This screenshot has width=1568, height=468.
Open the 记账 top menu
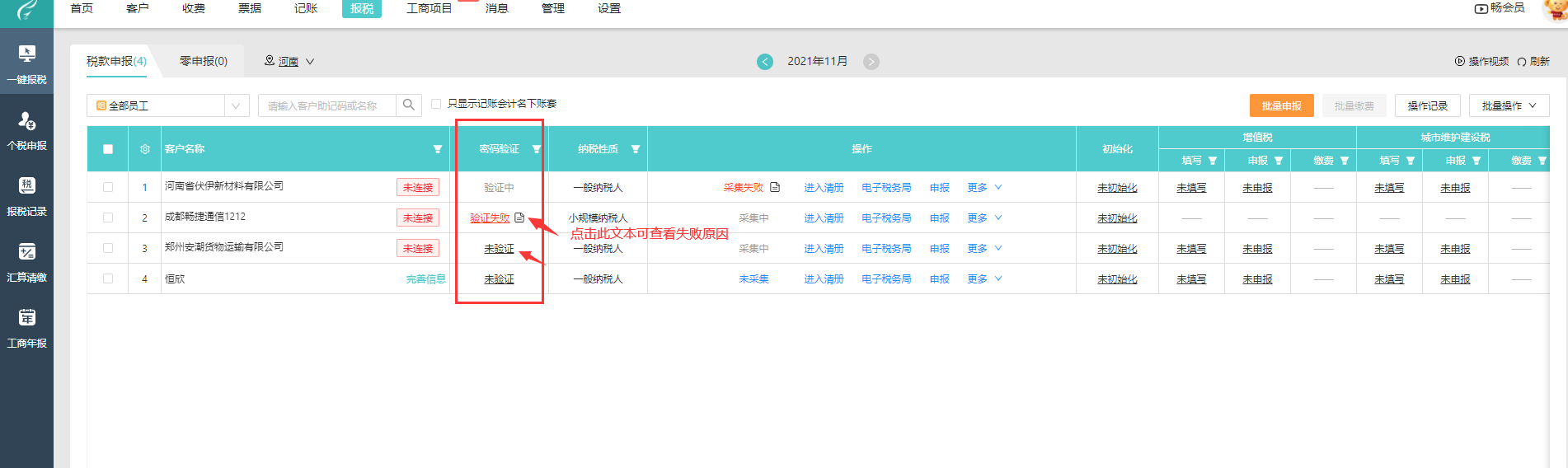pyautogui.click(x=306, y=8)
